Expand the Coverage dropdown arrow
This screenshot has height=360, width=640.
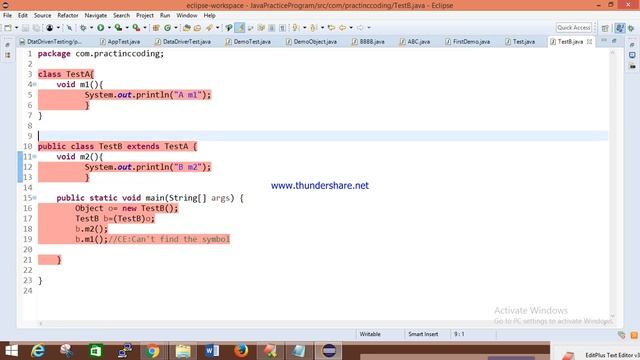pos(127,28)
